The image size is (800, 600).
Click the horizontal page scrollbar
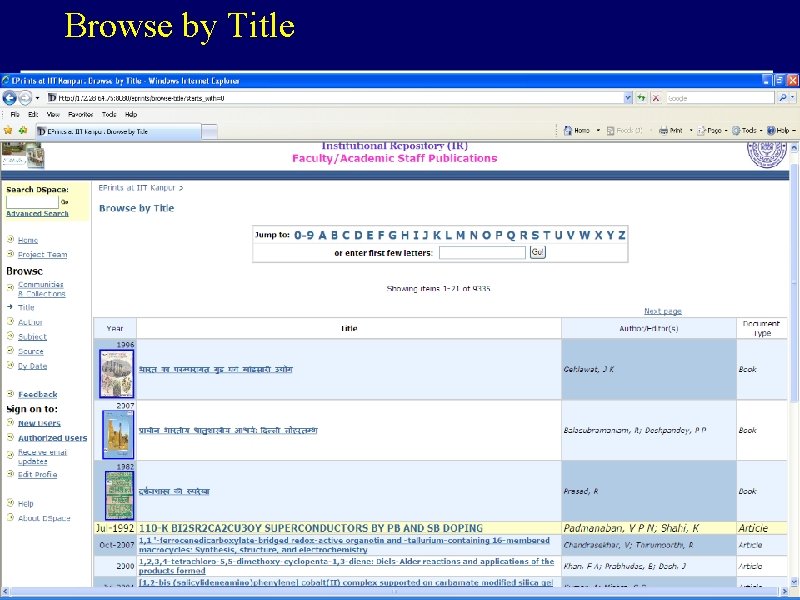point(395,592)
